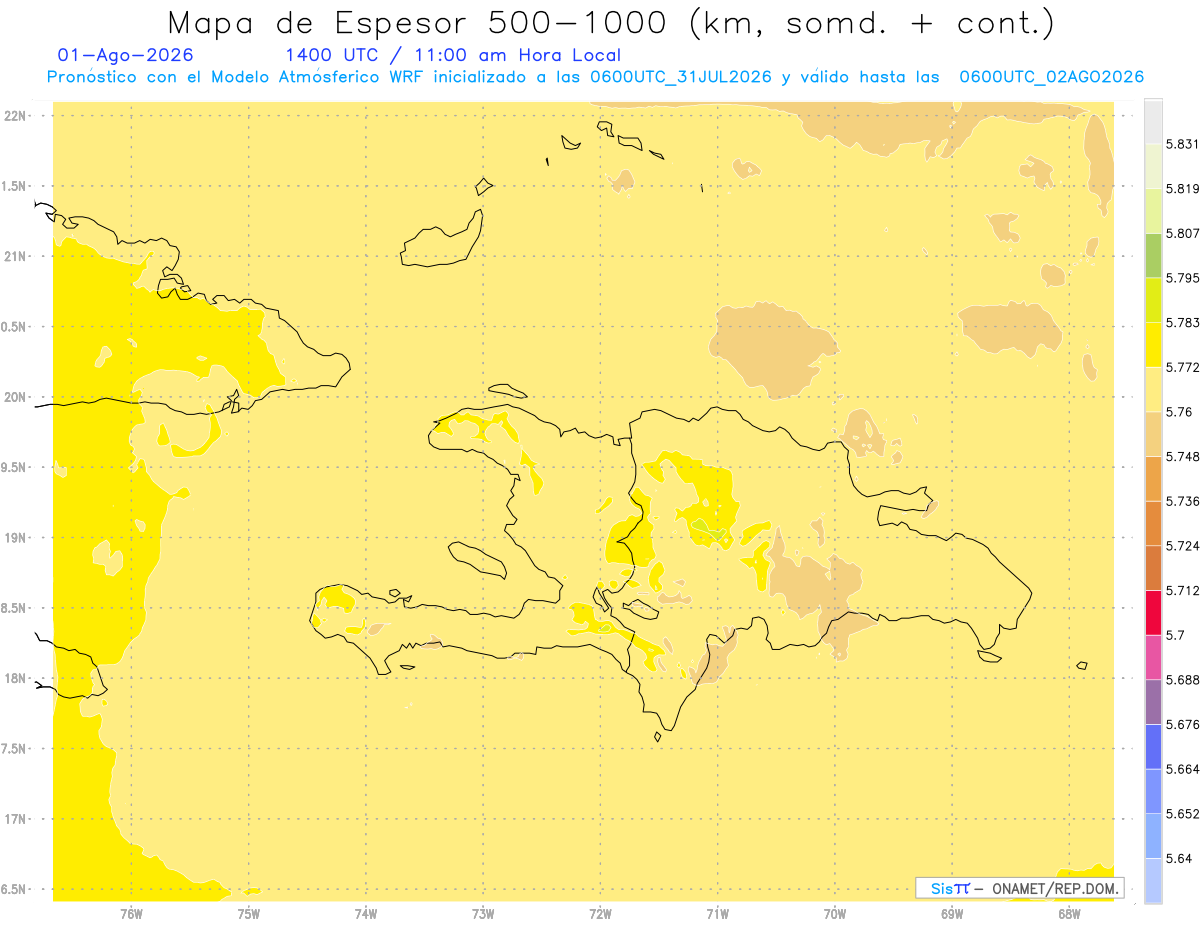1200x927 pixels.
Task: Click the orange legend swatch between 5.724 and 5.736
Action: [x=1154, y=523]
